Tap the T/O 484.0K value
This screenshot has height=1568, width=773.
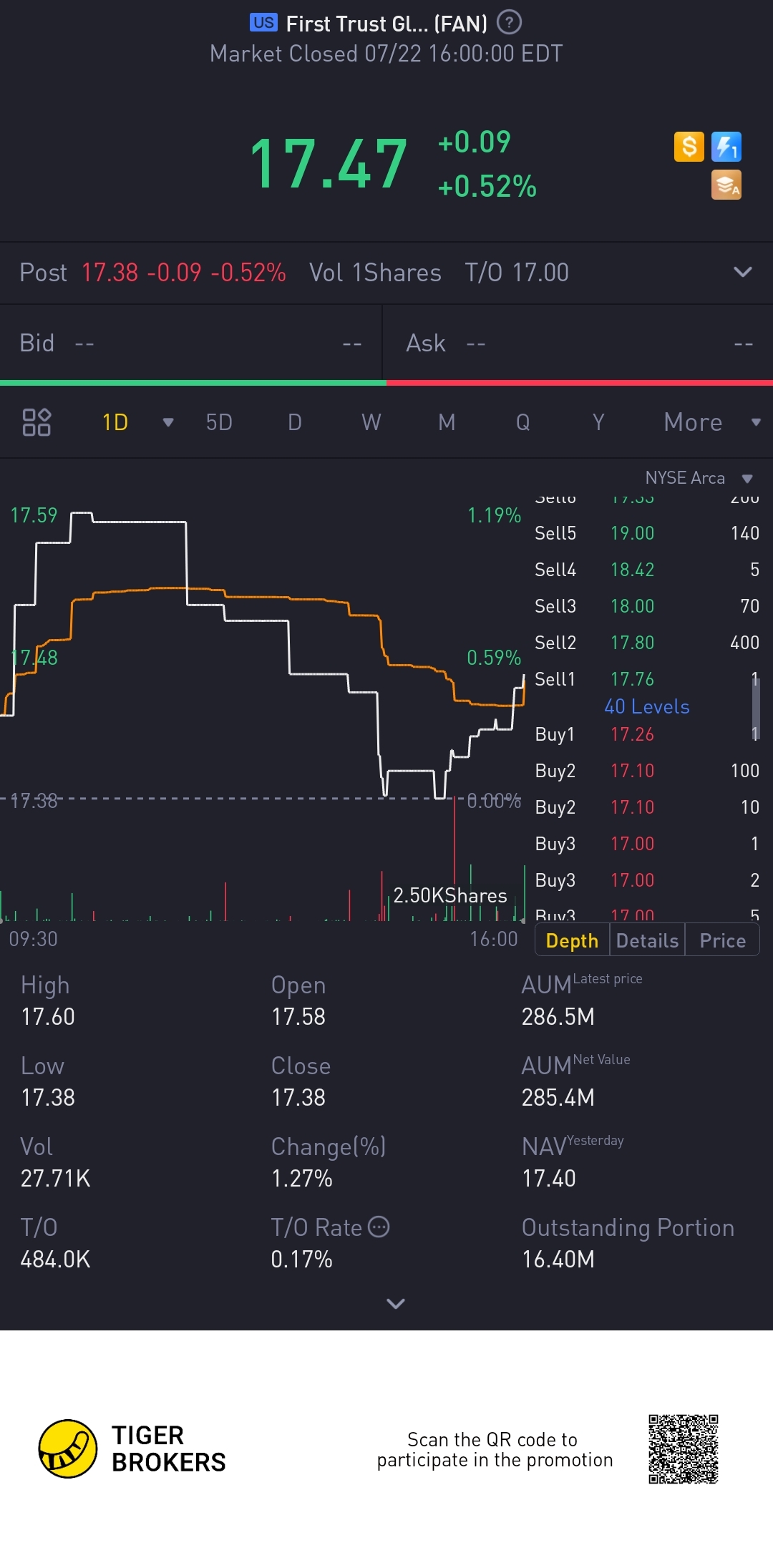(x=56, y=1260)
